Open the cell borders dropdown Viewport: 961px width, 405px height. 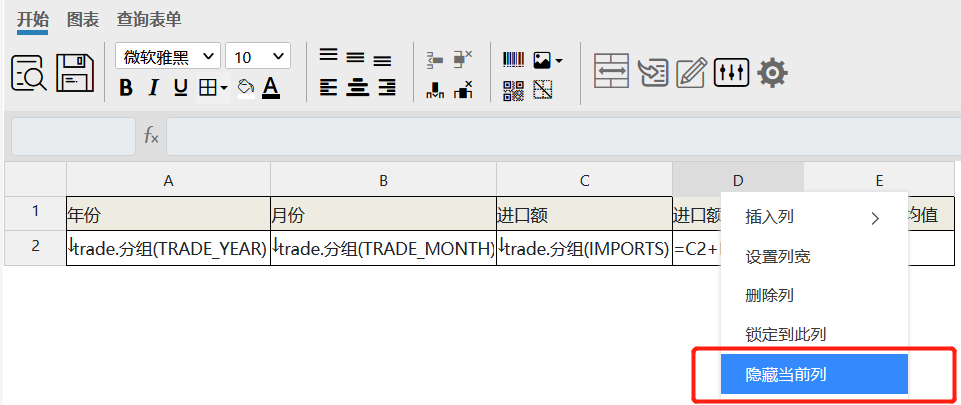[213, 89]
